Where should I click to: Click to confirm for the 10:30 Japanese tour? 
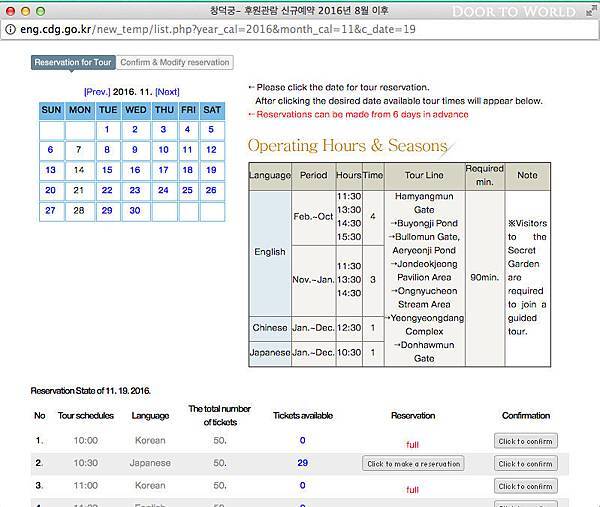525,464
